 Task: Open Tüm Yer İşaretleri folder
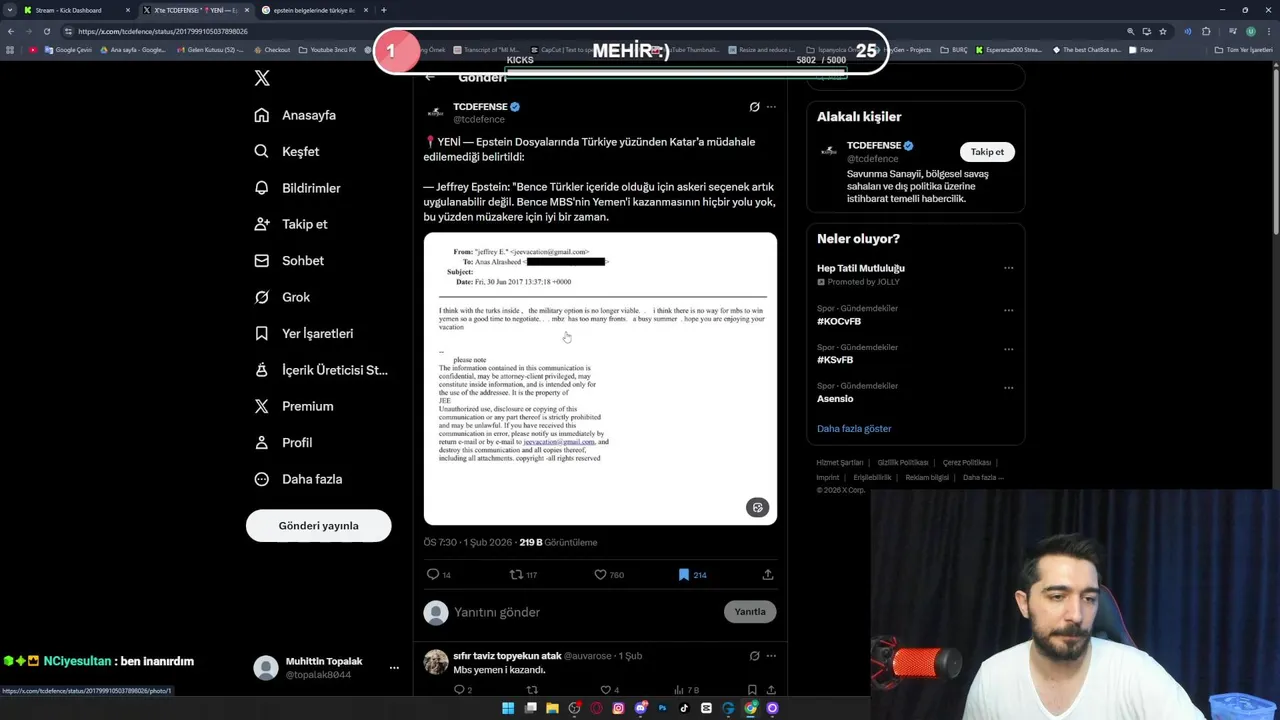[x=1244, y=49]
